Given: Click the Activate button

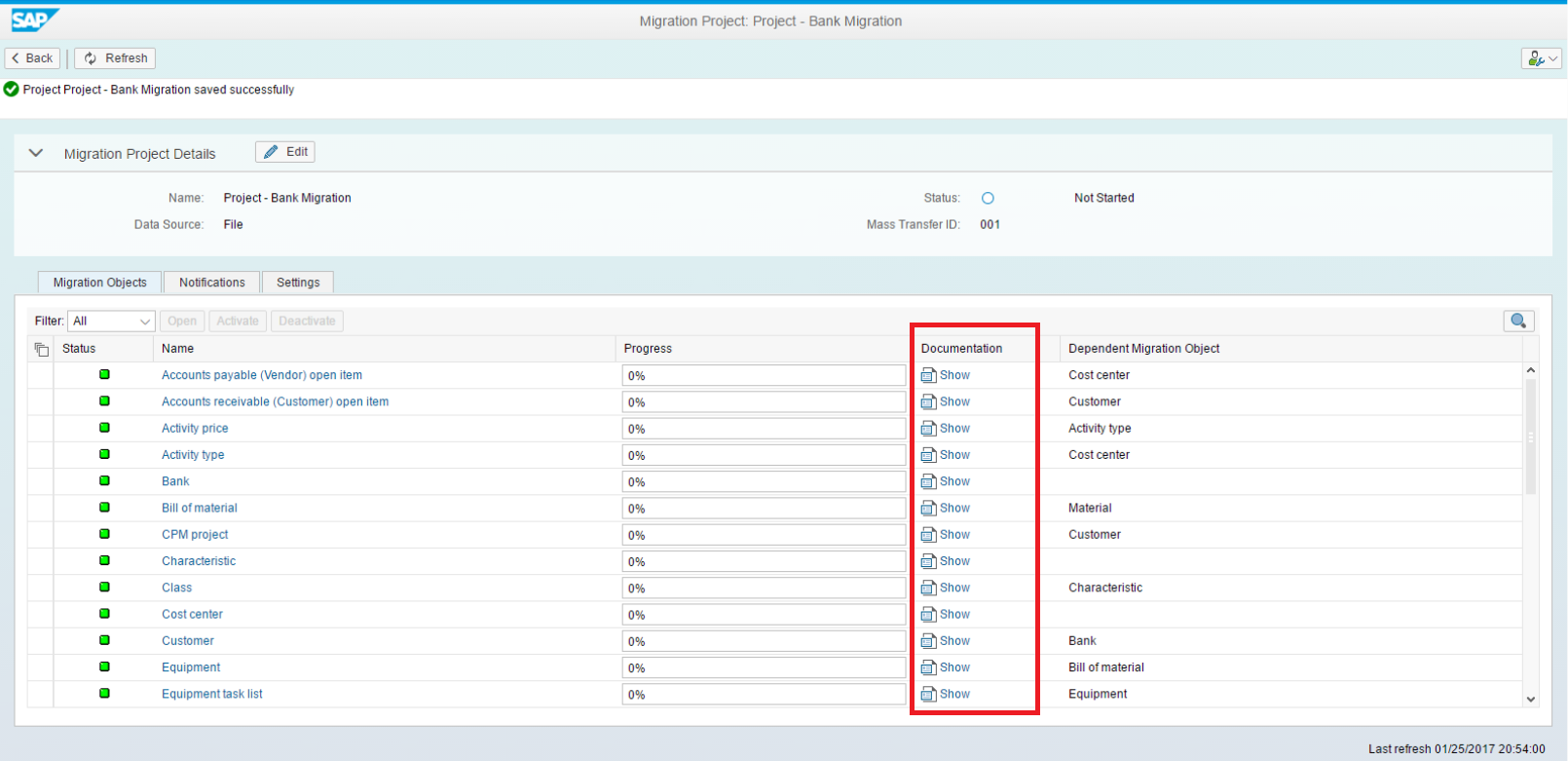Looking at the screenshot, I should click(238, 321).
